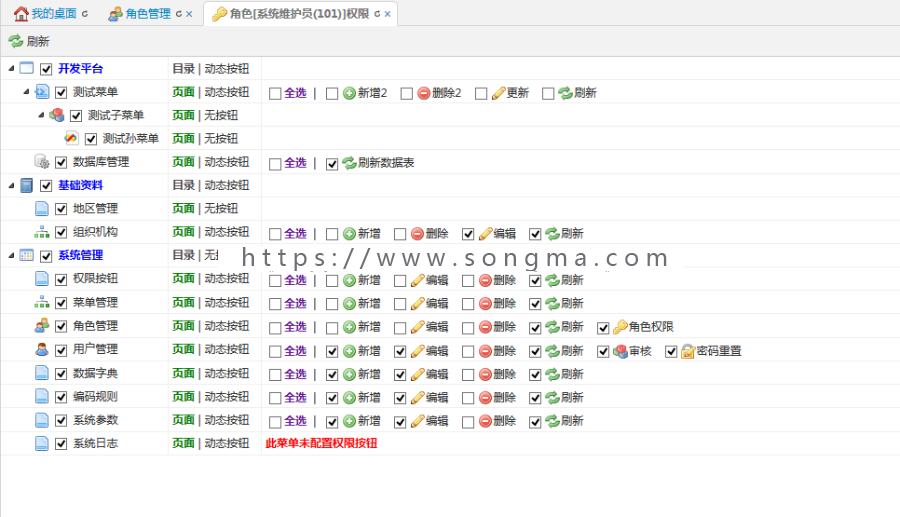Uncheck the 编辑 checkbox in 组织机构 row
This screenshot has height=517, width=900.
(x=468, y=234)
